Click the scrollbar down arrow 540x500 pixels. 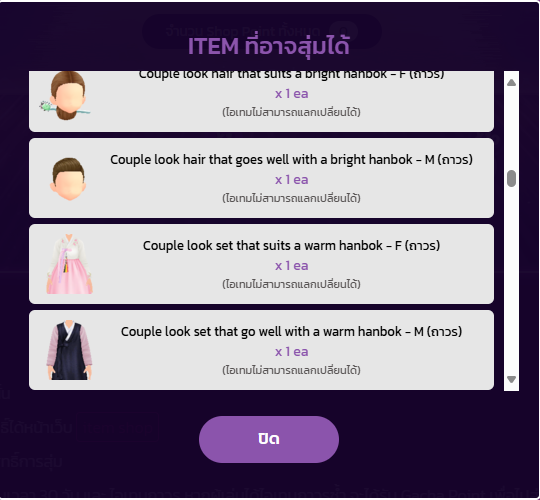click(x=511, y=379)
